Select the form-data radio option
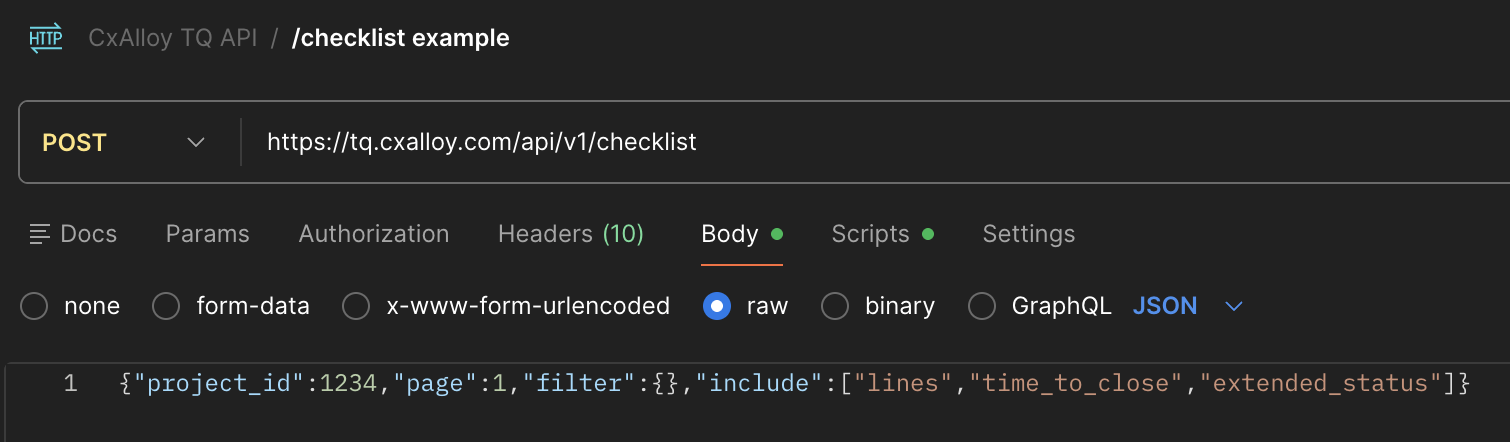The width and height of the screenshot is (1510, 442). (x=166, y=306)
